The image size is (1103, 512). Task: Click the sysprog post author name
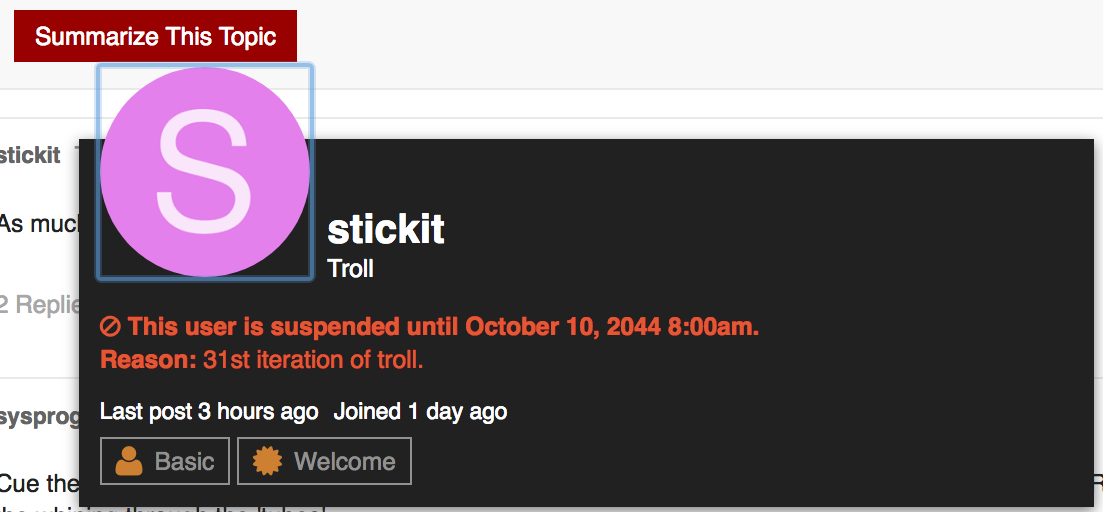pyautogui.click(x=38, y=416)
